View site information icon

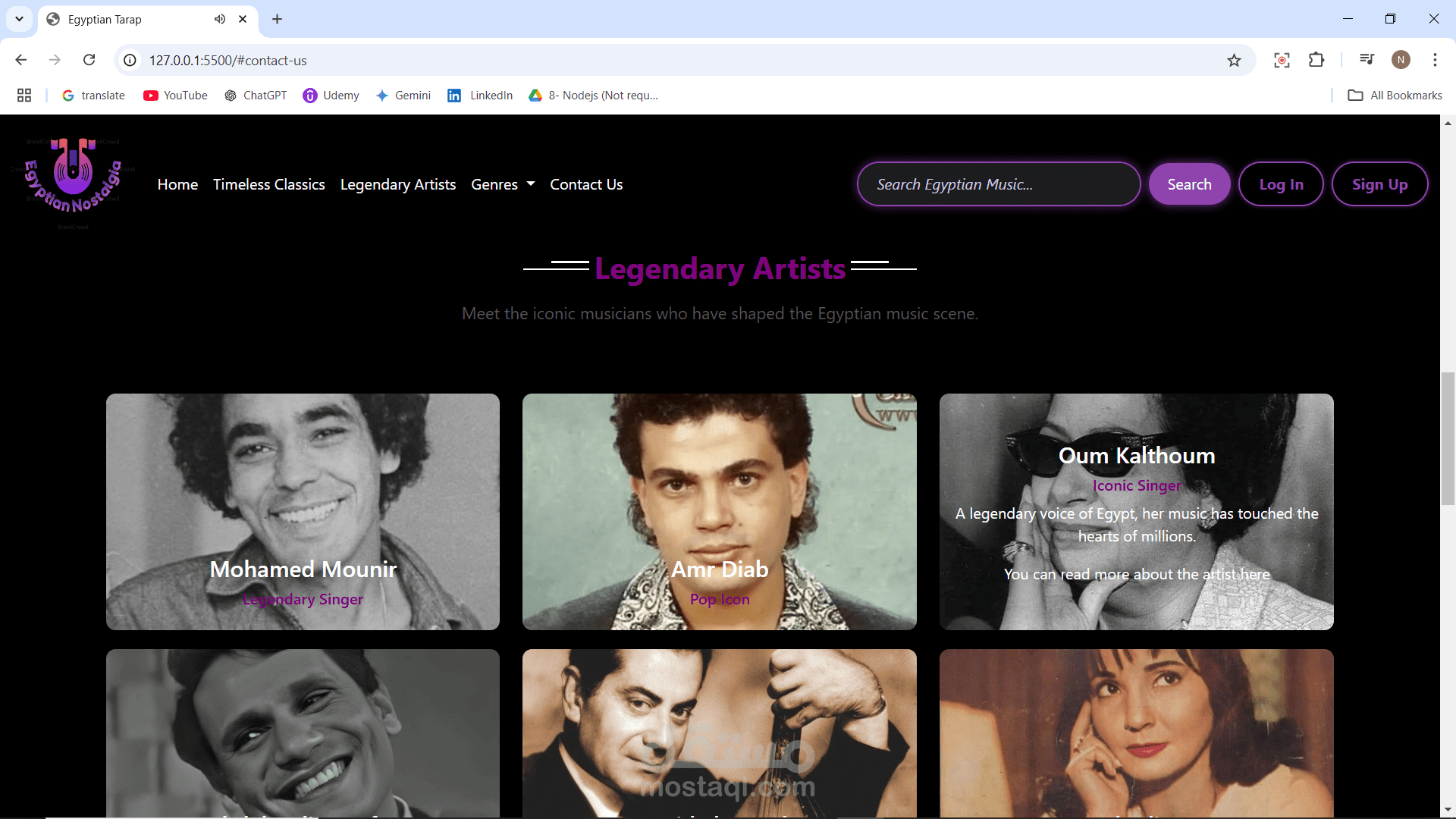(x=130, y=60)
